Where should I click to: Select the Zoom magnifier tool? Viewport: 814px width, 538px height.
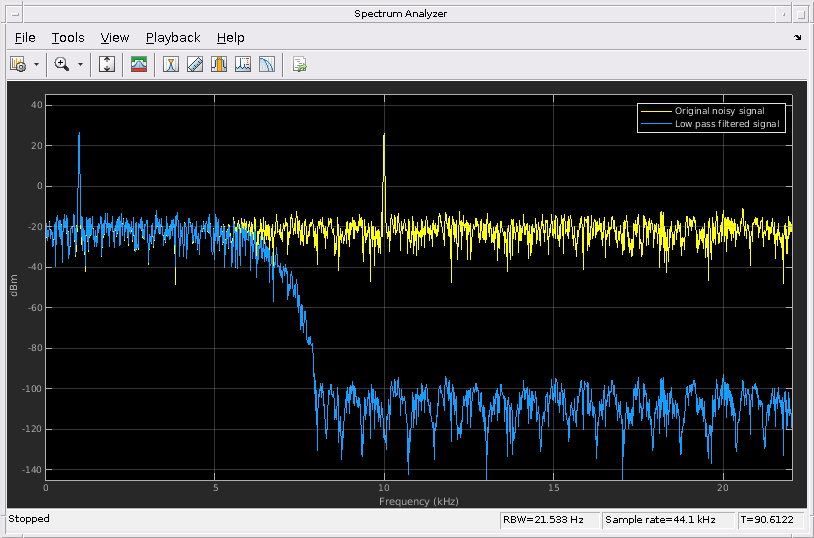tap(62, 65)
